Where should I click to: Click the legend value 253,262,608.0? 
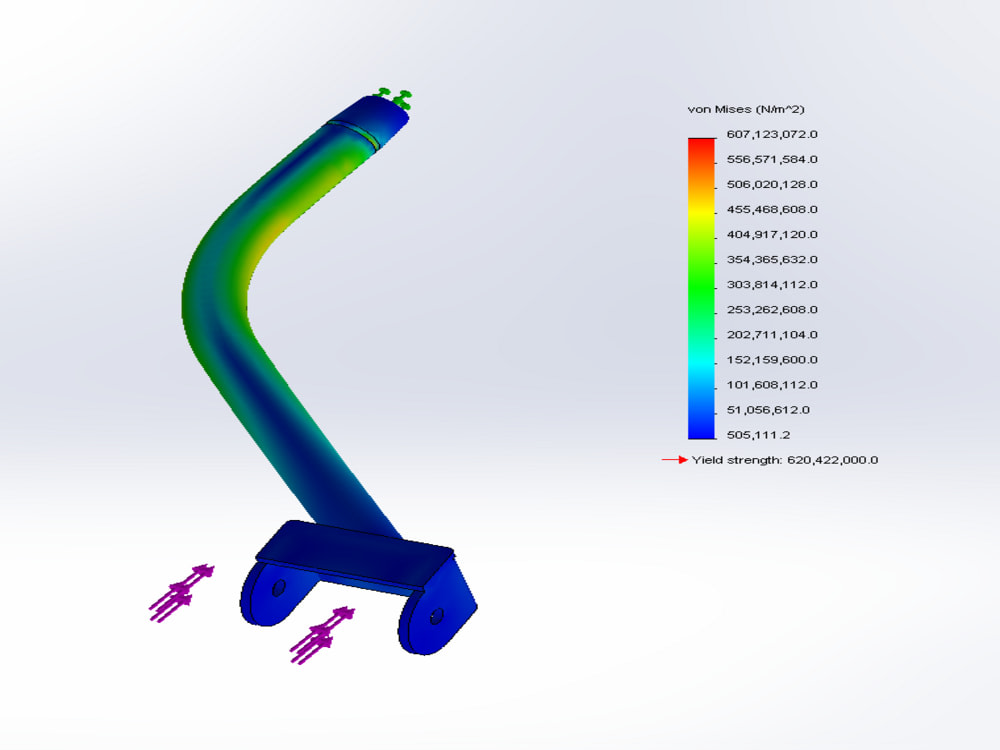(x=772, y=309)
